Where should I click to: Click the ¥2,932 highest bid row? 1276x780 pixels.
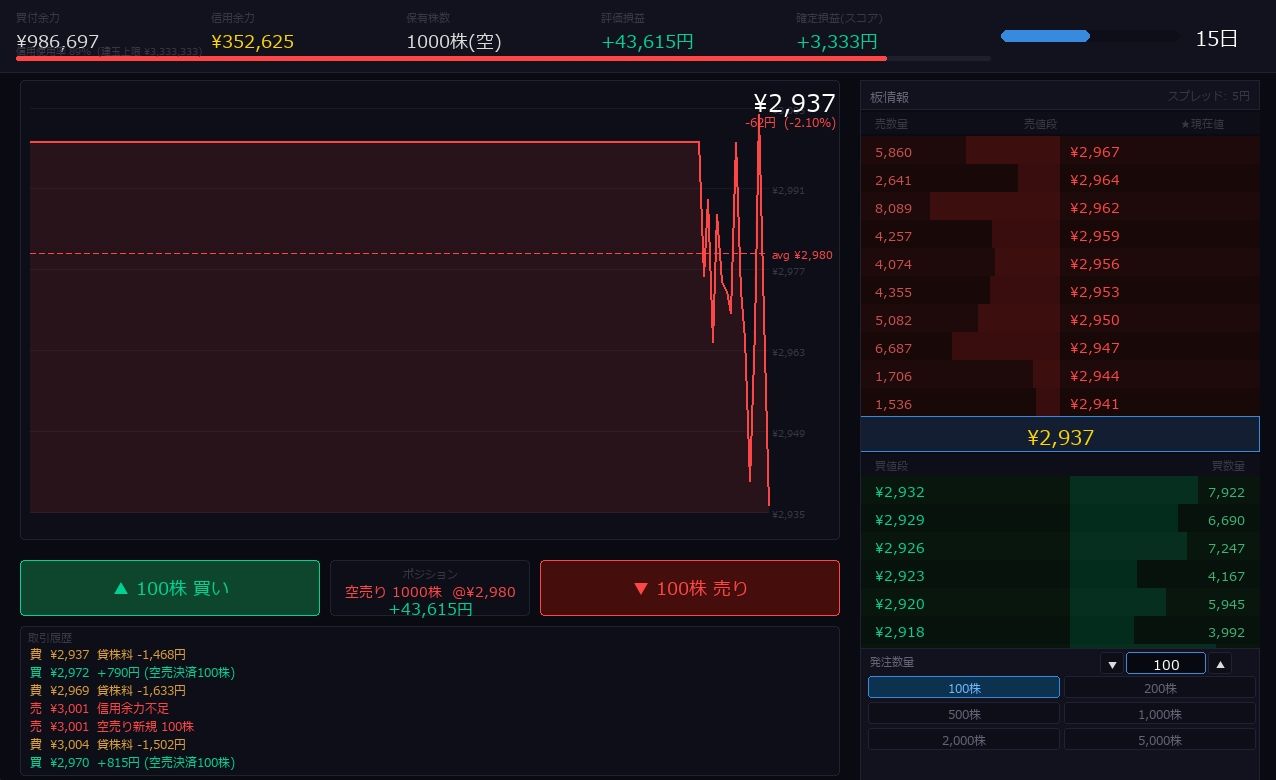tap(1060, 492)
